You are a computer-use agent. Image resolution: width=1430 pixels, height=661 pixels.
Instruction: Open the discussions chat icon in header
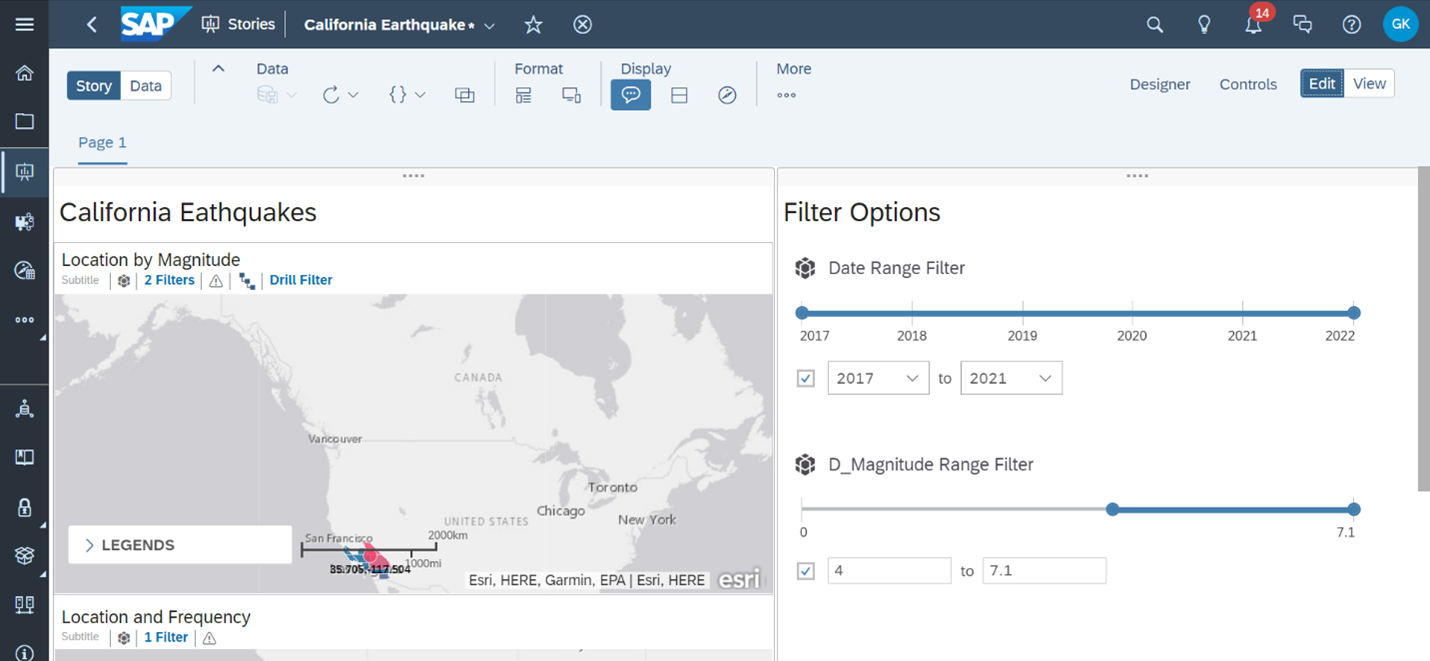pos(1302,25)
